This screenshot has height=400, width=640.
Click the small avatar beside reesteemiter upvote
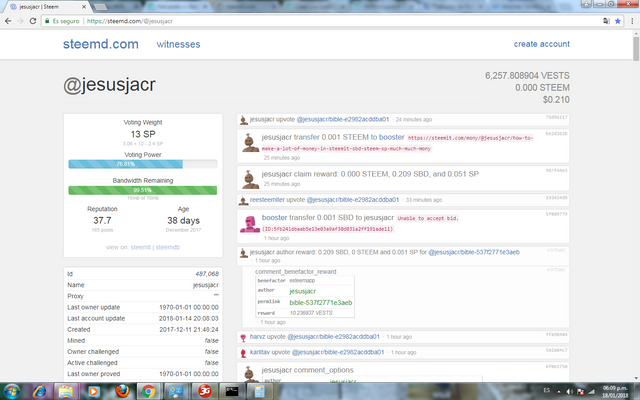point(243,200)
